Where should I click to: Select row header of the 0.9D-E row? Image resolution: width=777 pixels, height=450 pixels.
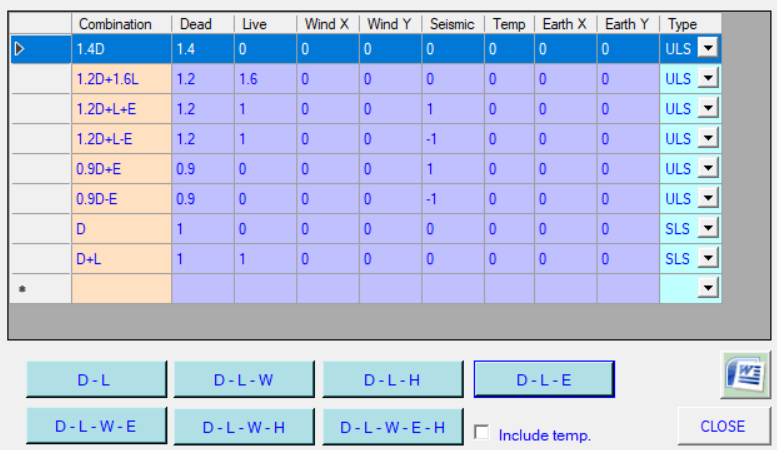pos(41,199)
